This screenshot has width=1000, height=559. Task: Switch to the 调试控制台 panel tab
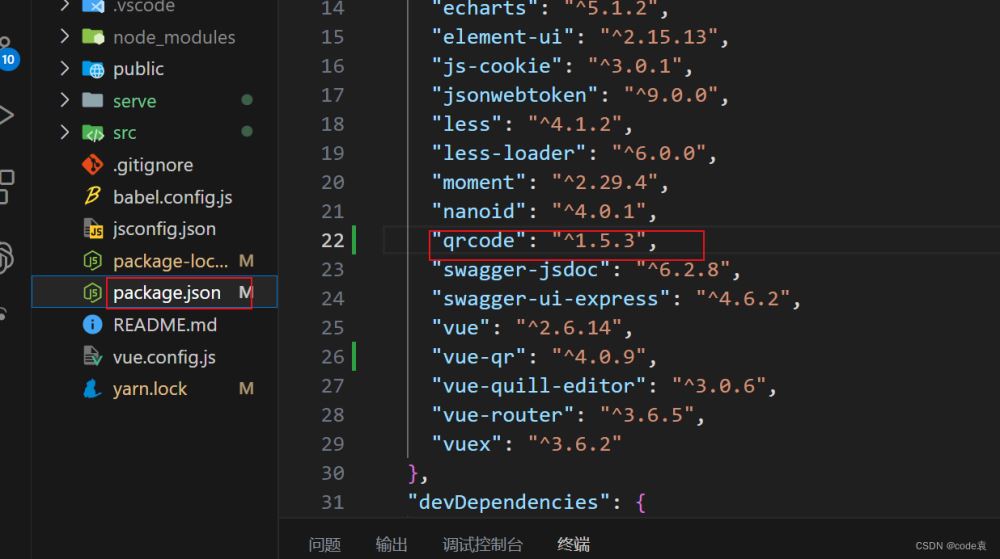click(483, 544)
